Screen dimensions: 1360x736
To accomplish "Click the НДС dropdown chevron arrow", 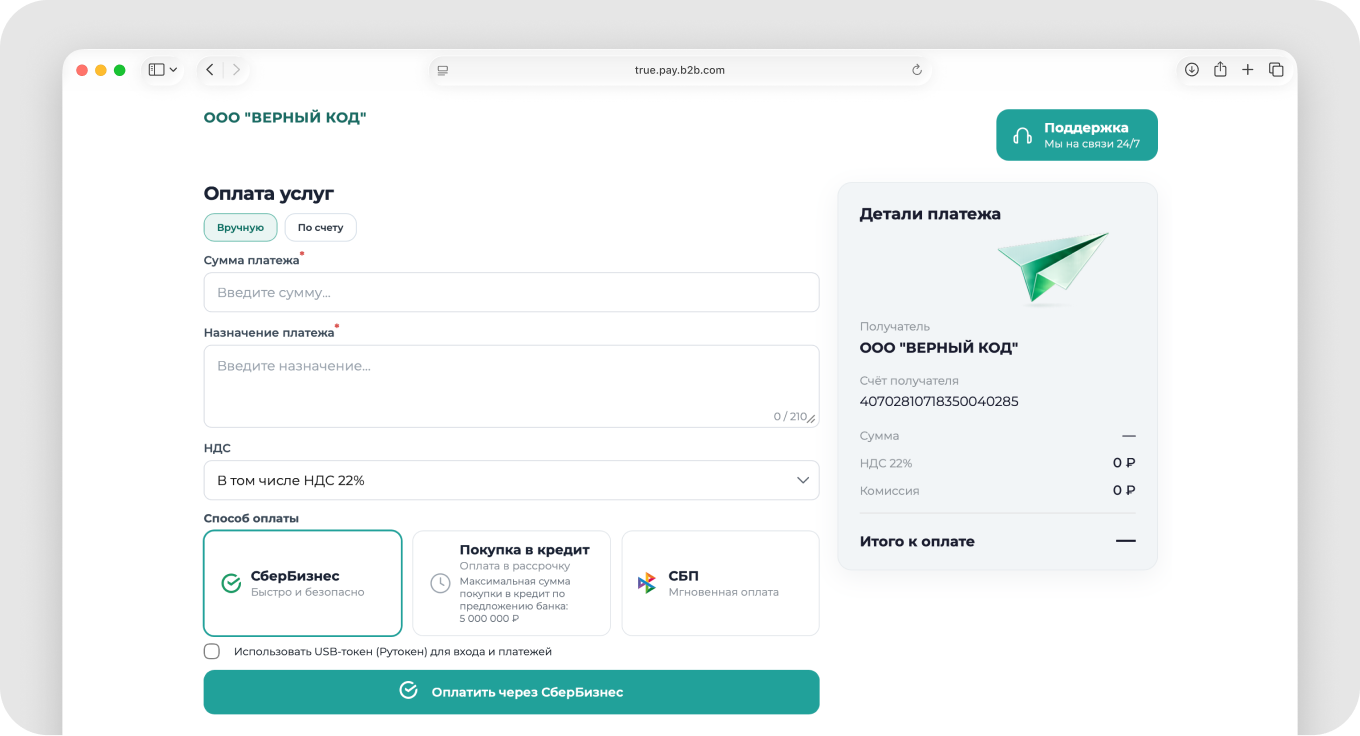I will (803, 480).
